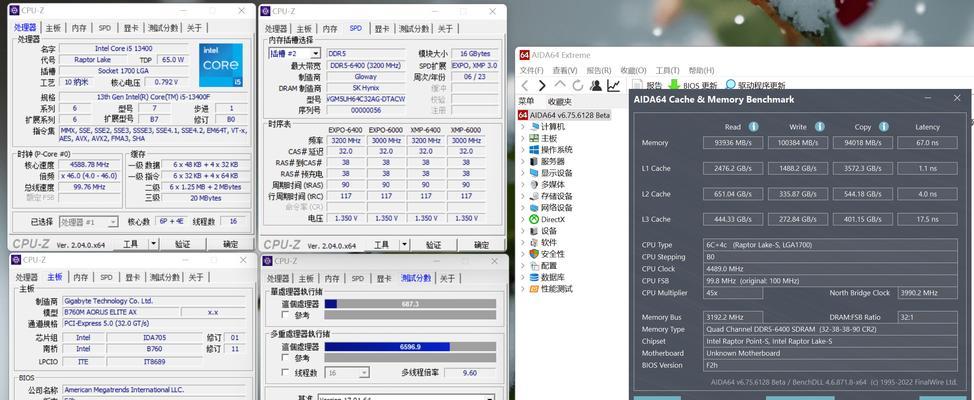Select the 数据库 icon in tree

534,277
